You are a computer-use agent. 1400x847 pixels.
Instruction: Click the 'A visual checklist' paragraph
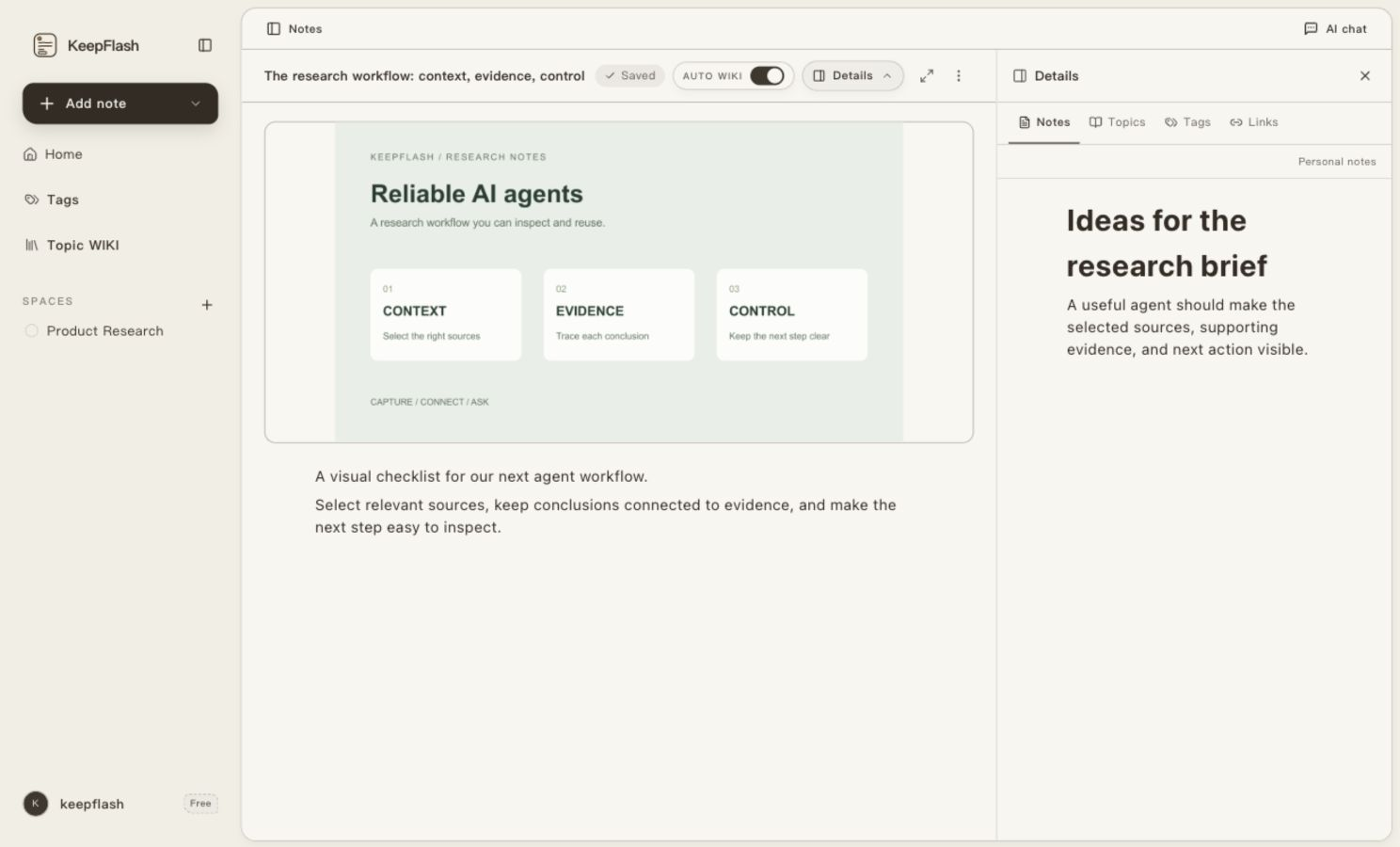(481, 476)
